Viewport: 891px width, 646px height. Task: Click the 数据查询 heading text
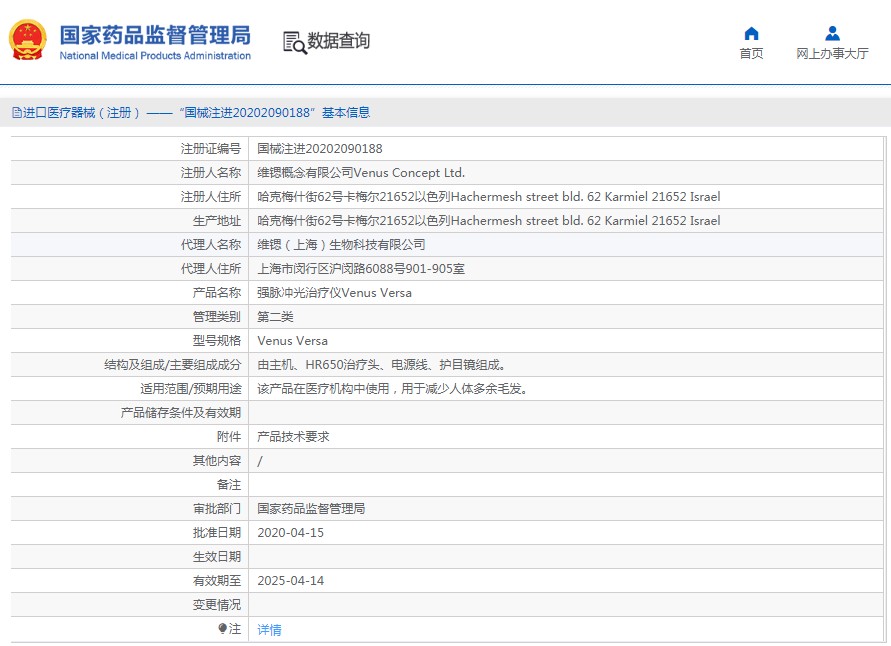pos(339,41)
